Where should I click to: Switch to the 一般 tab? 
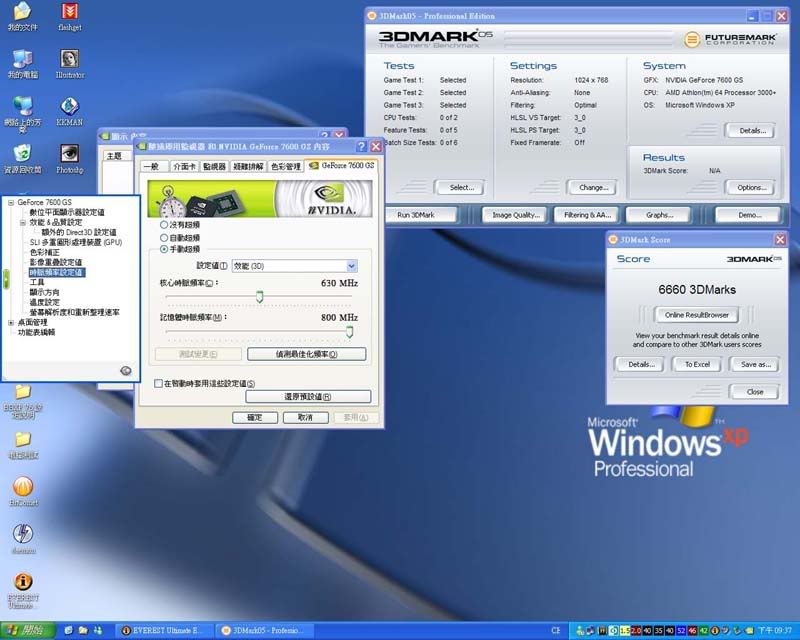pyautogui.click(x=152, y=166)
